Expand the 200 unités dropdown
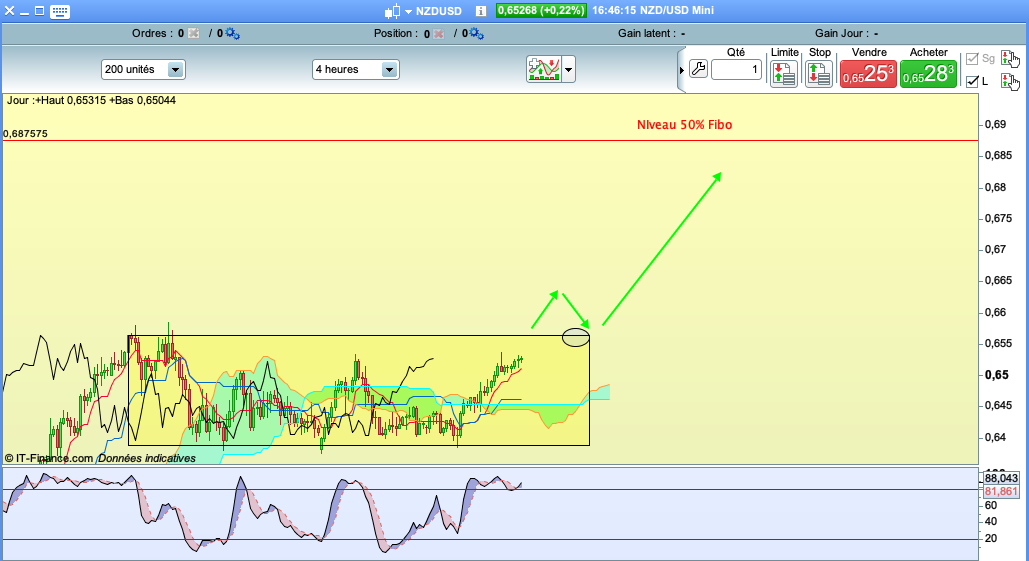The width and height of the screenshot is (1029, 561). [176, 70]
